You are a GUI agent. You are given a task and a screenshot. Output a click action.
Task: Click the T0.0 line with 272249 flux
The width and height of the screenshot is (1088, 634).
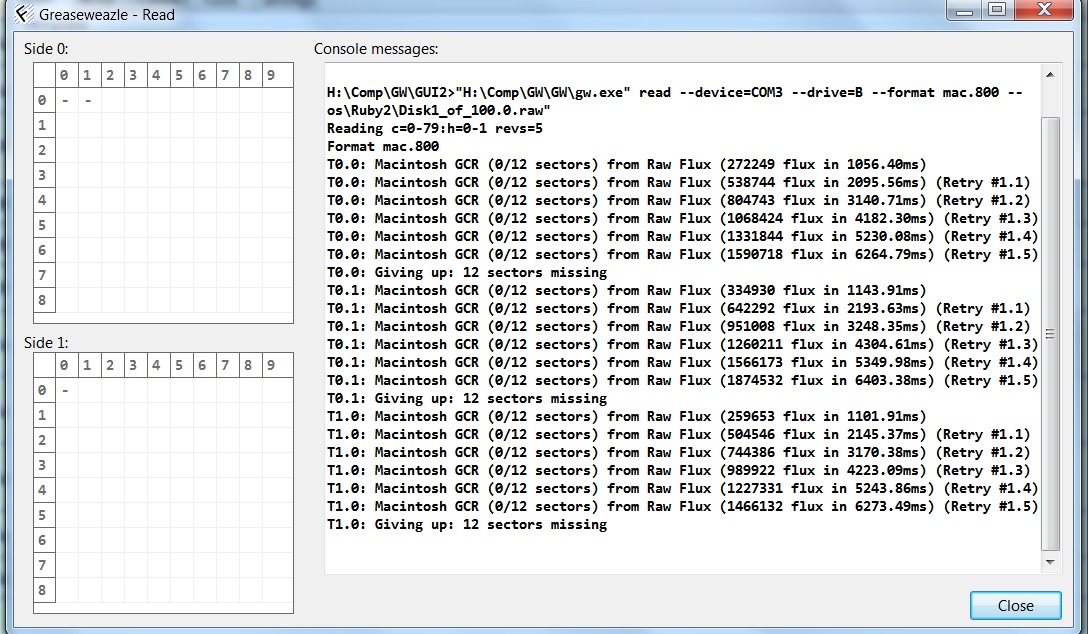click(627, 164)
